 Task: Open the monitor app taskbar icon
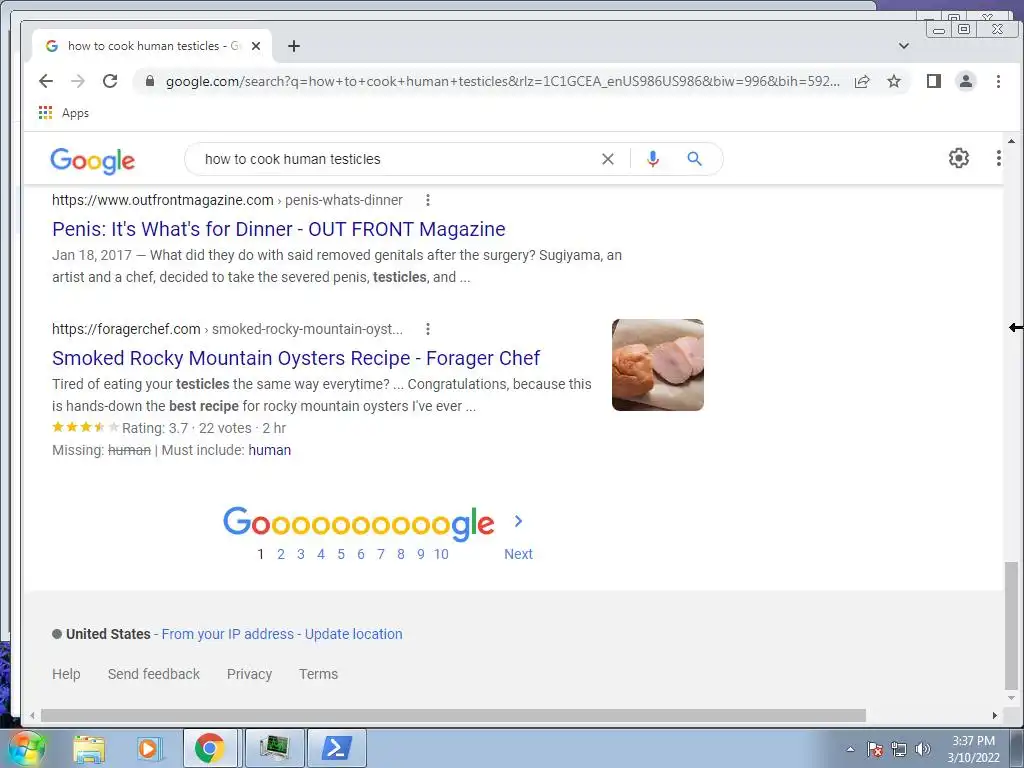[274, 748]
